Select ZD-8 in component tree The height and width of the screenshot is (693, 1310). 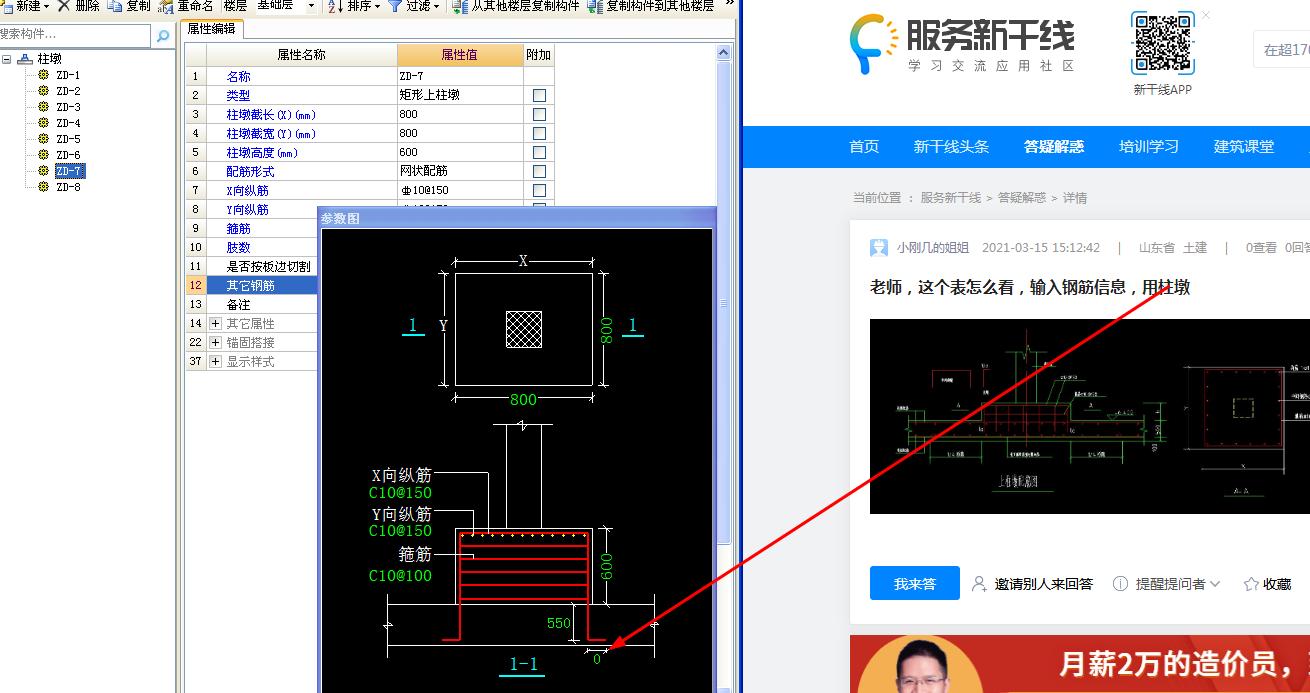[x=68, y=187]
